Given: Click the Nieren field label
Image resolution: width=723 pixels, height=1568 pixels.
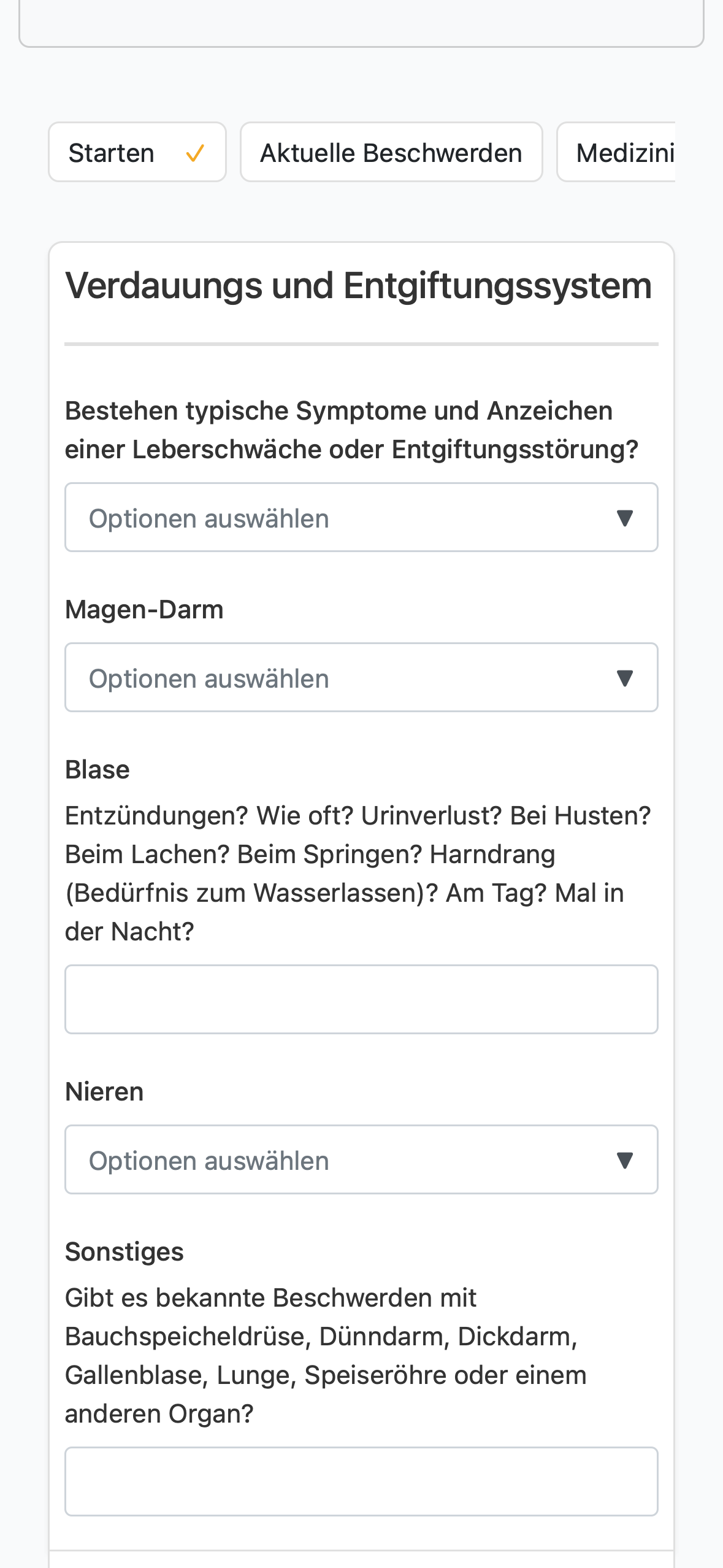Looking at the screenshot, I should (104, 1092).
